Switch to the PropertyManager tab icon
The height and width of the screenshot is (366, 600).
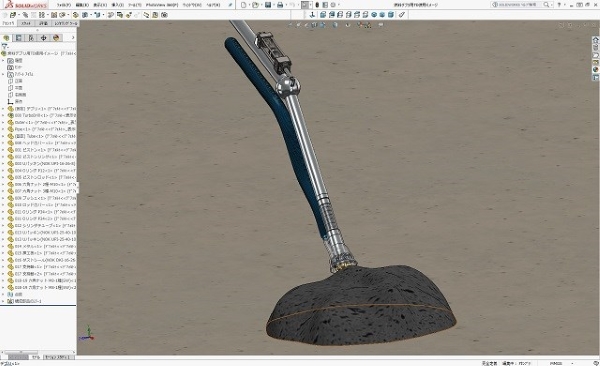[x=18, y=38]
